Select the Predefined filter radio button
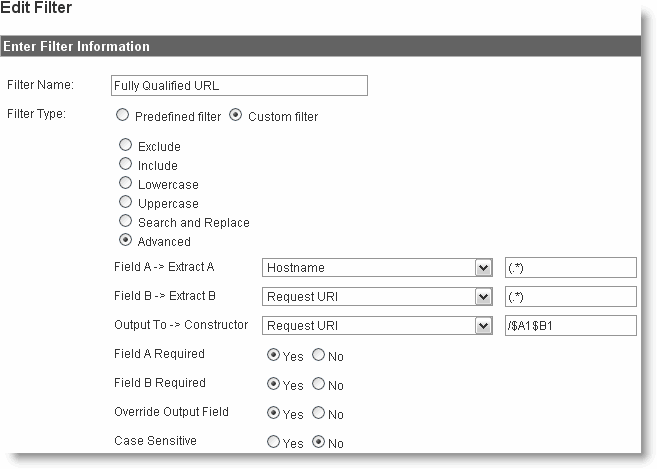 coord(122,115)
